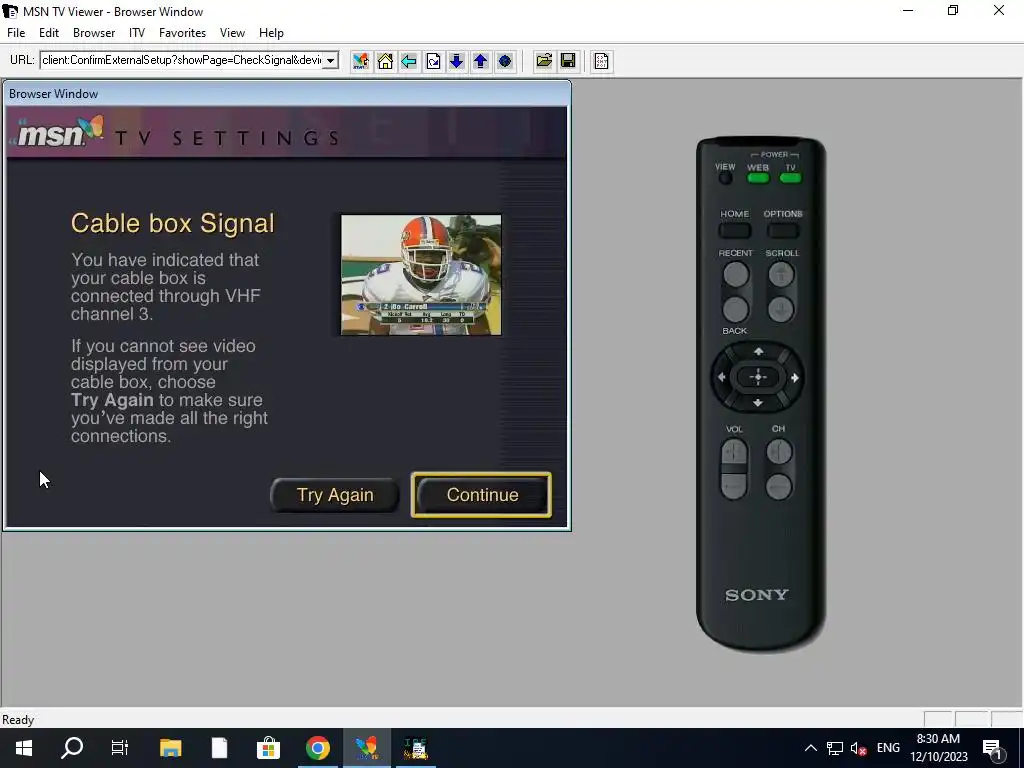Open taskbar Search magnifier
This screenshot has height=768, width=1024.
pyautogui.click(x=72, y=748)
